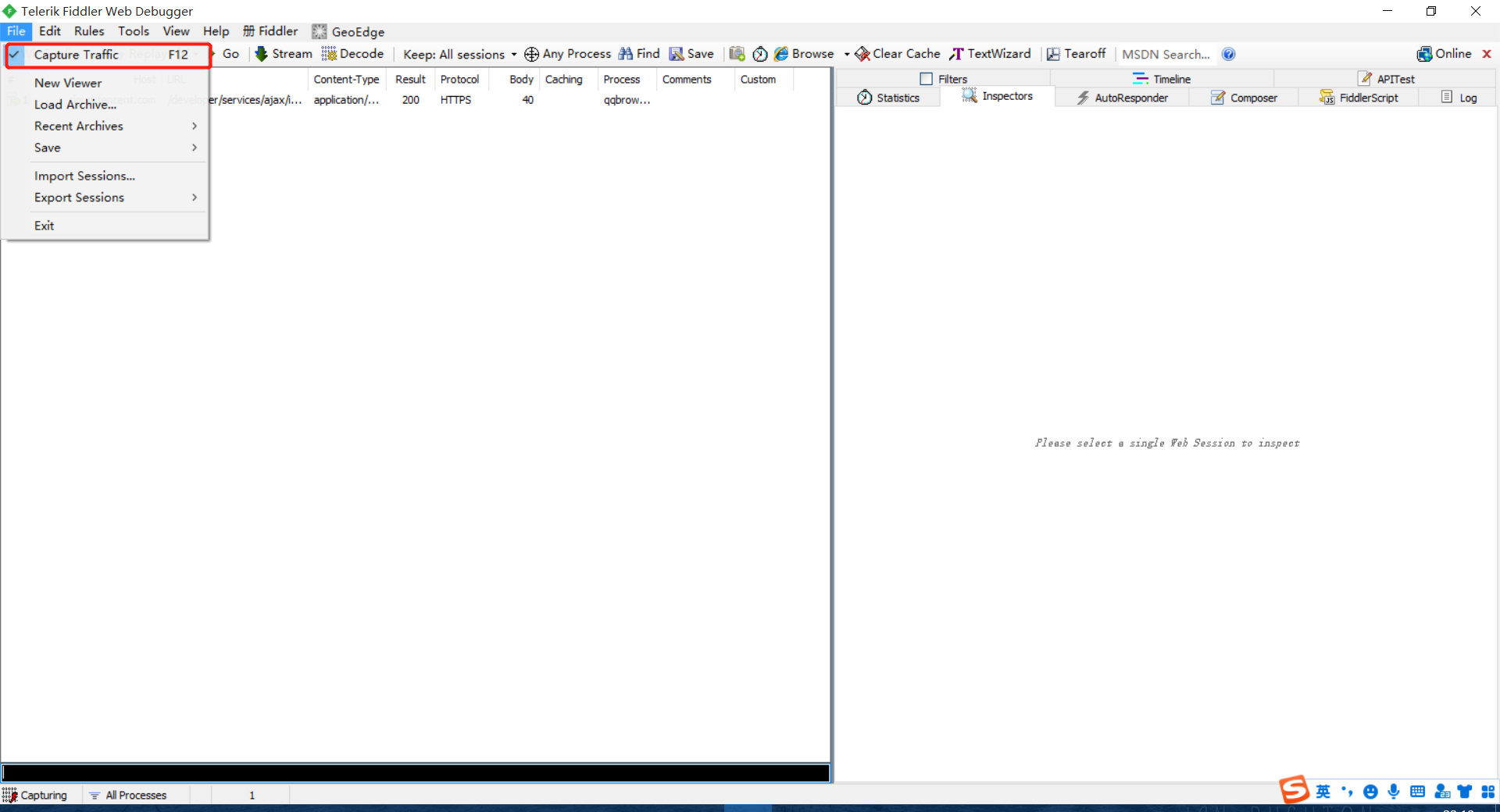Click the Stream toolbar icon
The height and width of the screenshot is (812, 1500).
coord(262,54)
